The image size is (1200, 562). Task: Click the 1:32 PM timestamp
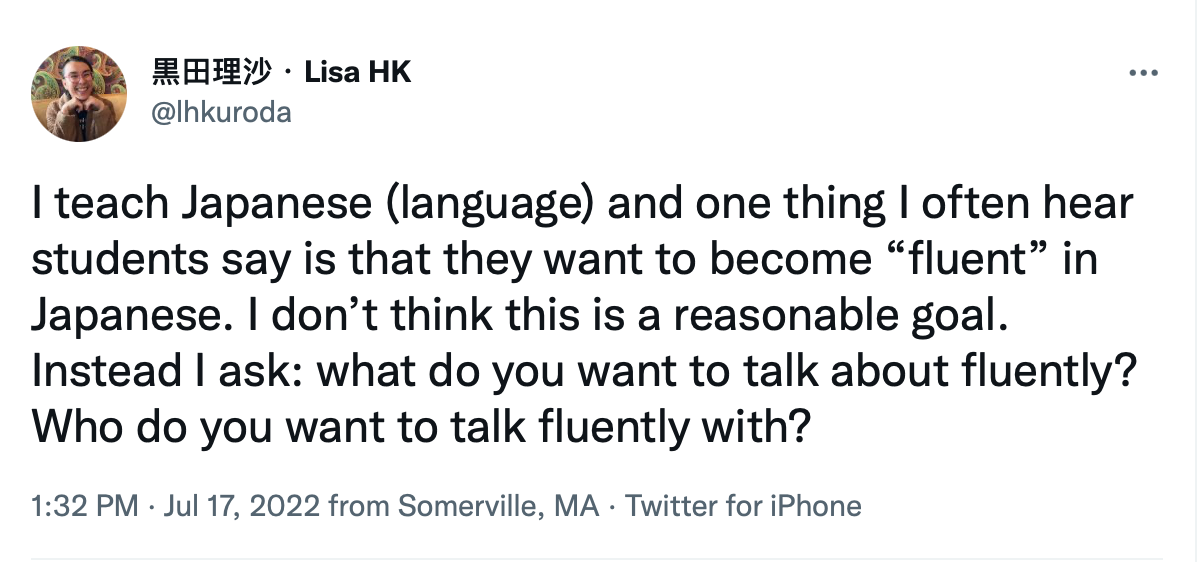pos(85,506)
